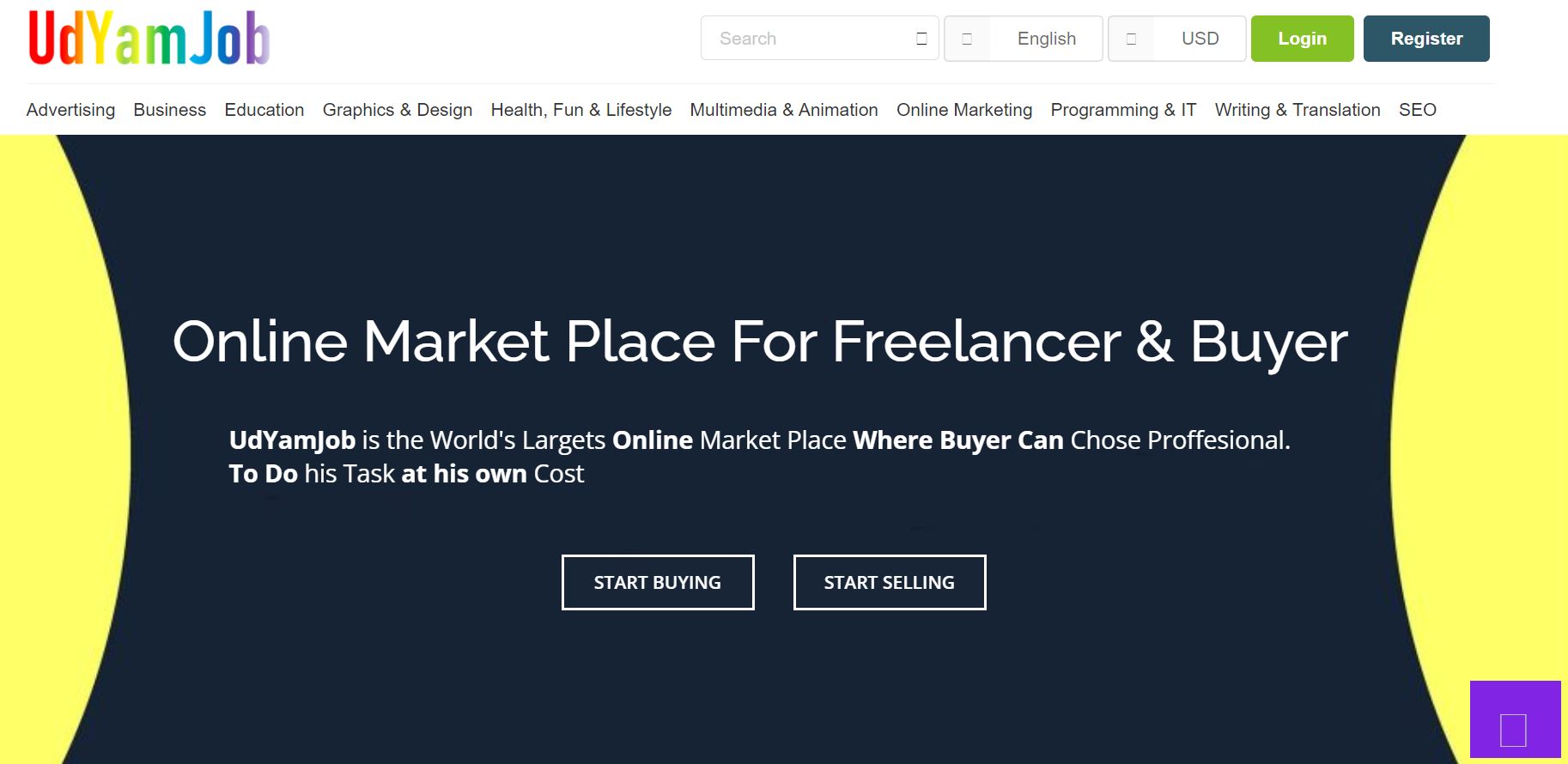Open the Programming & IT category
The image size is (1568, 764).
tap(1123, 110)
